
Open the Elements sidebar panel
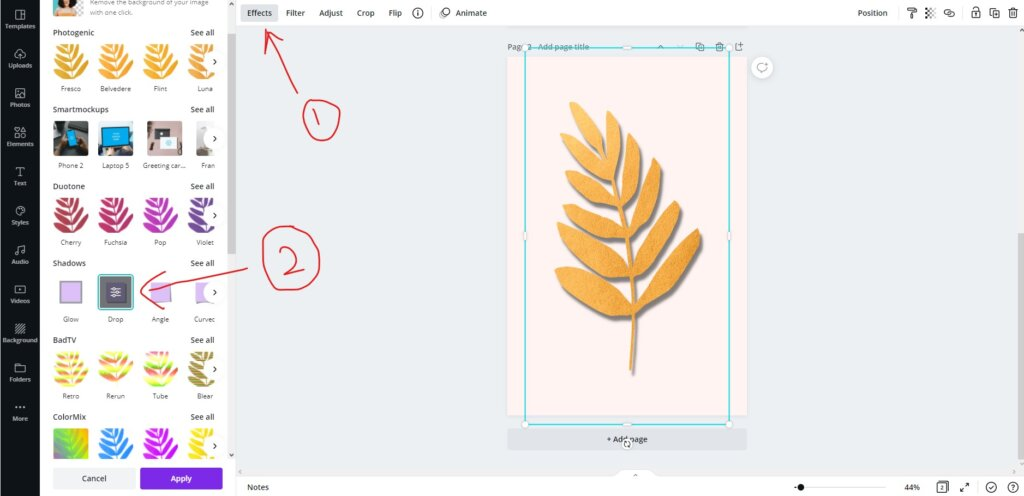(x=20, y=136)
